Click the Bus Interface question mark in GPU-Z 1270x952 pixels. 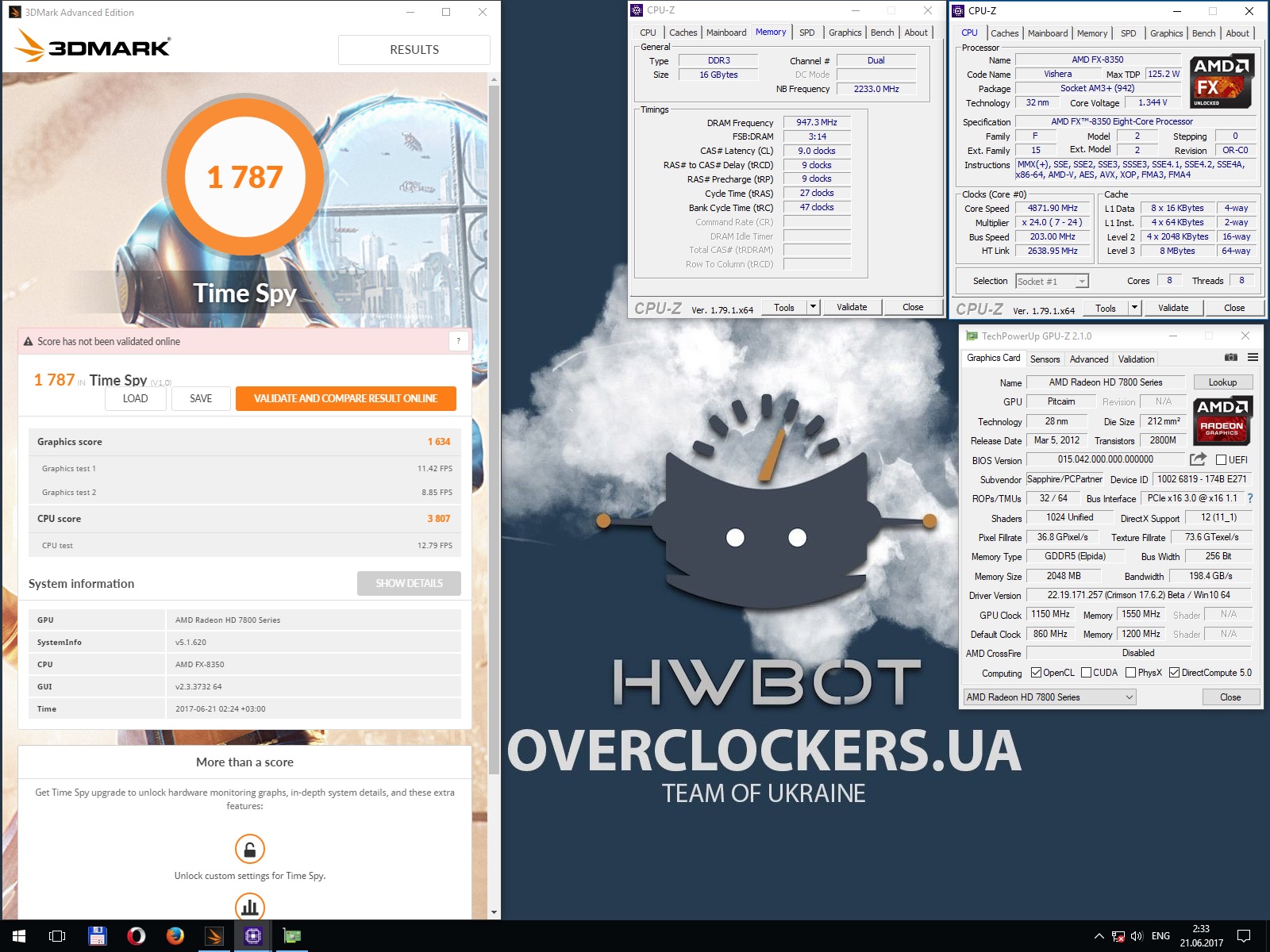click(x=1250, y=498)
